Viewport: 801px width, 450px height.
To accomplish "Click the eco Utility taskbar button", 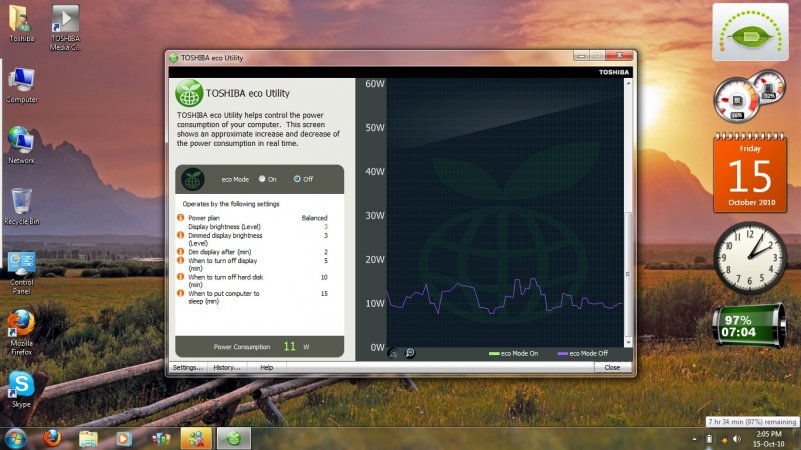I will pos(234,439).
